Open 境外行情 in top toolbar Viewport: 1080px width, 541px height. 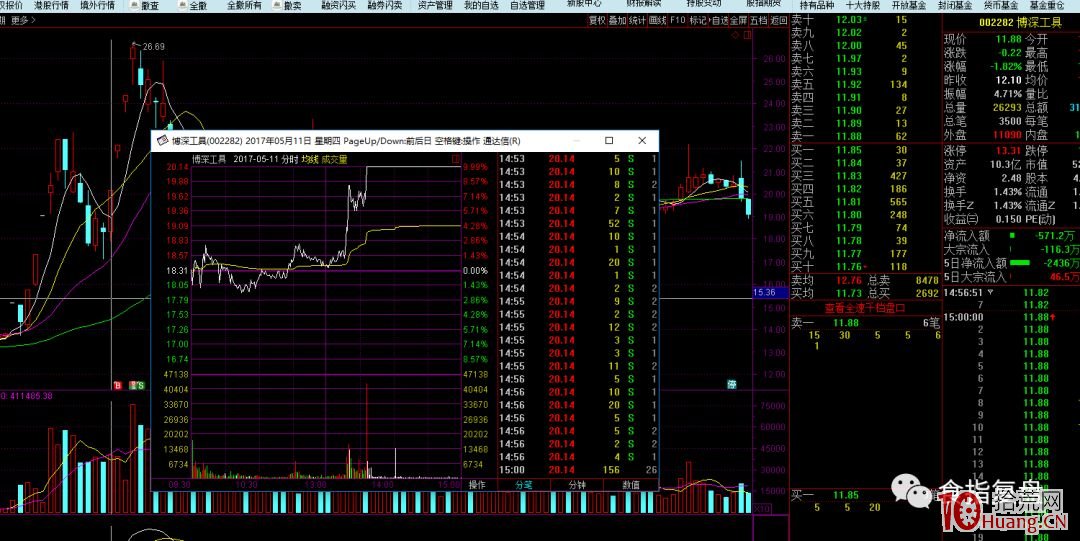97,6
